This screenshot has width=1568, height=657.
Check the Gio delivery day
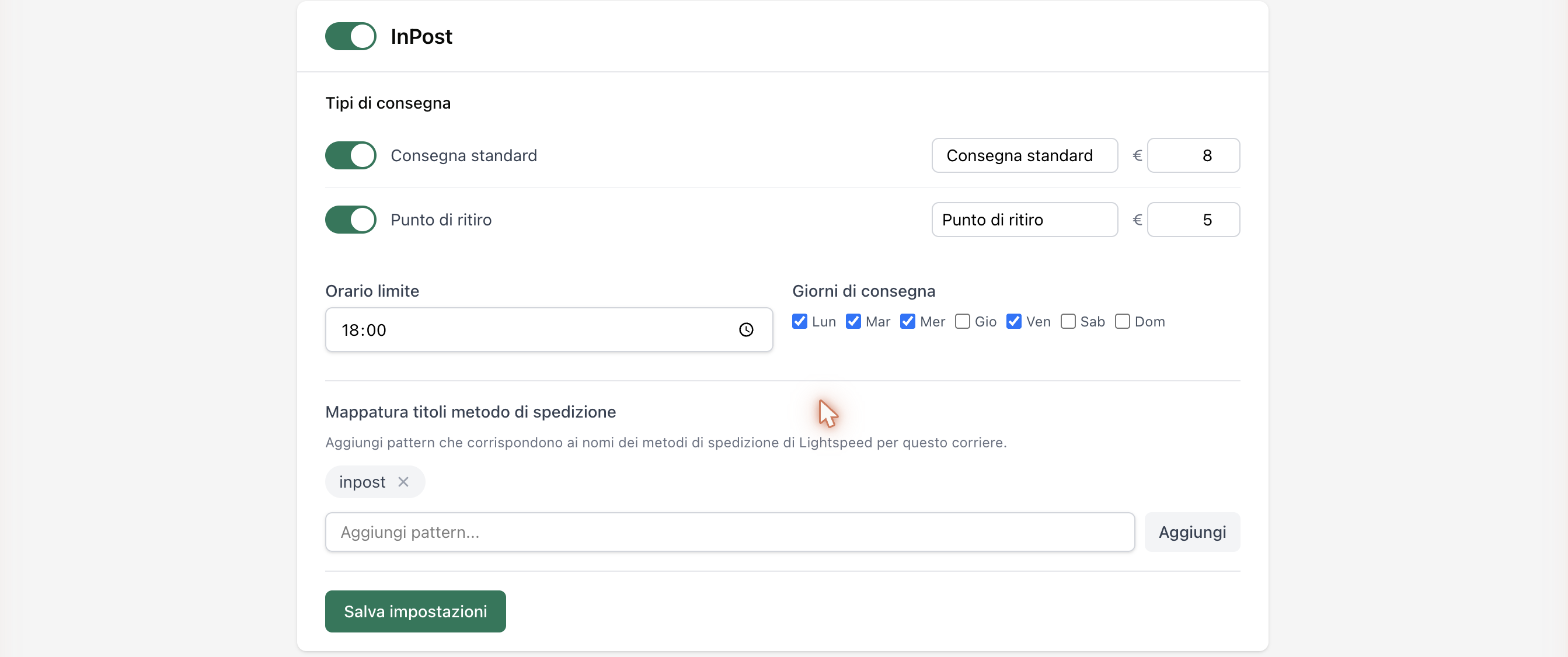coord(961,321)
